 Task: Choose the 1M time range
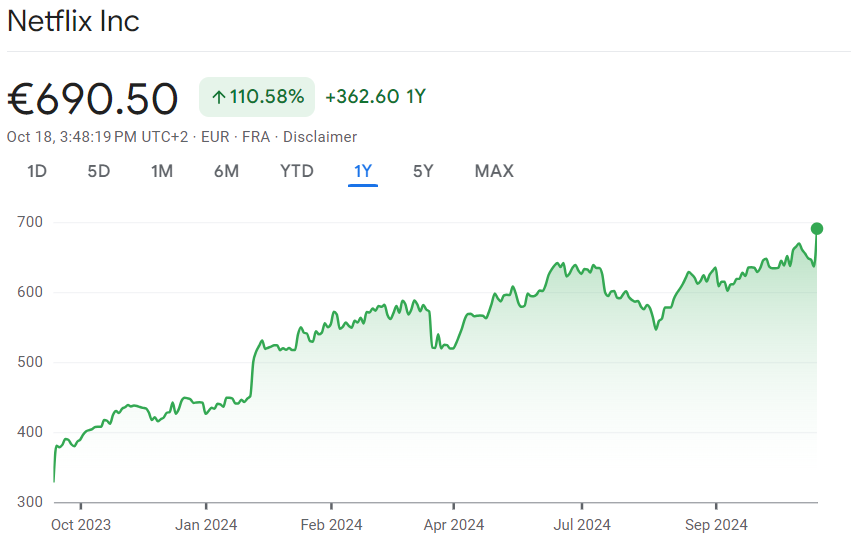[x=162, y=171]
